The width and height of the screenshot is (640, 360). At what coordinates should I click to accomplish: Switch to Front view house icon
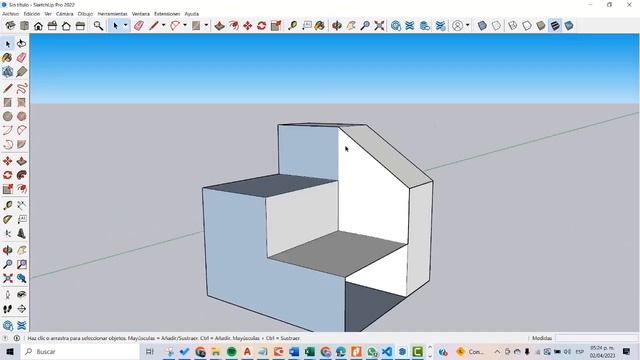coord(38,26)
